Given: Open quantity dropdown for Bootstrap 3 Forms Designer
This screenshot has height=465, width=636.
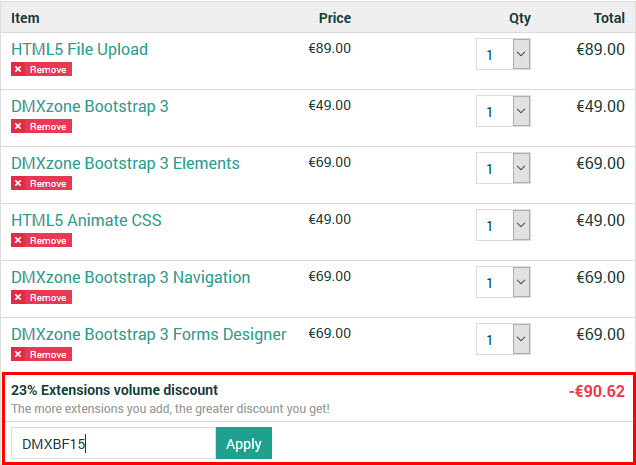Looking at the screenshot, I should coord(503,339).
